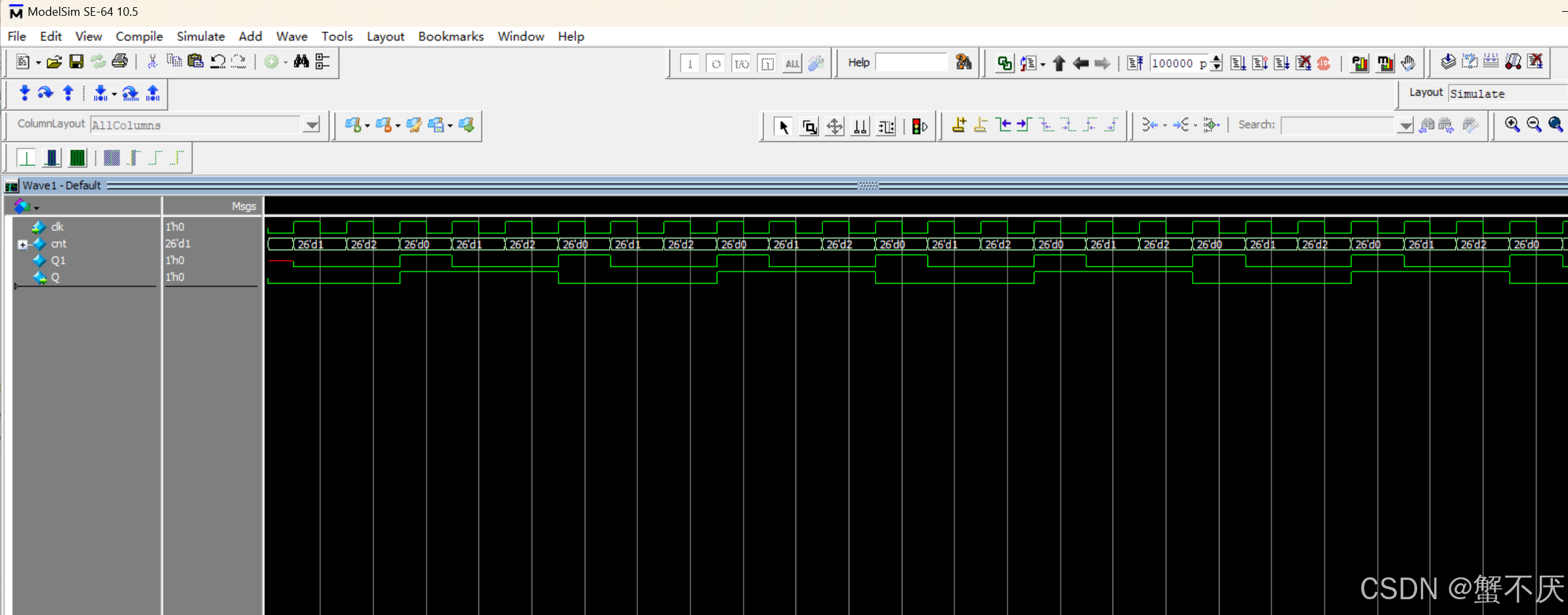Expand the cnt signal bus

(x=22, y=245)
